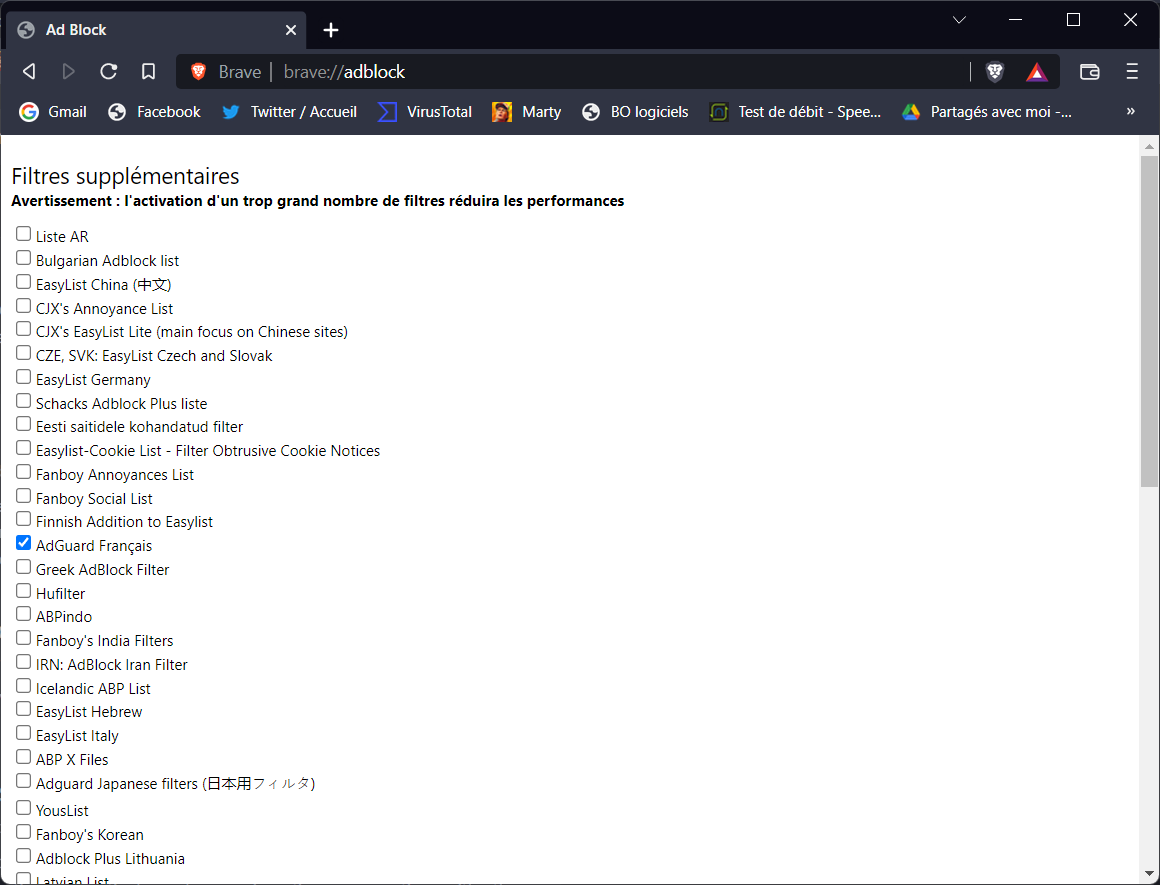
Task: Check the Fanboy's Korean checkbox
Action: coord(24,832)
